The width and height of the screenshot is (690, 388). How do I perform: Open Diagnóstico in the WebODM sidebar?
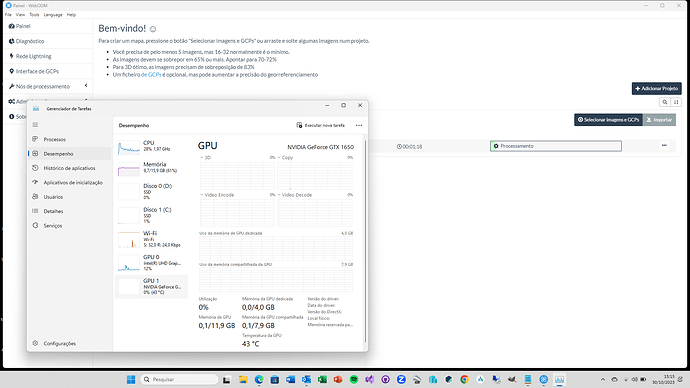pos(27,41)
